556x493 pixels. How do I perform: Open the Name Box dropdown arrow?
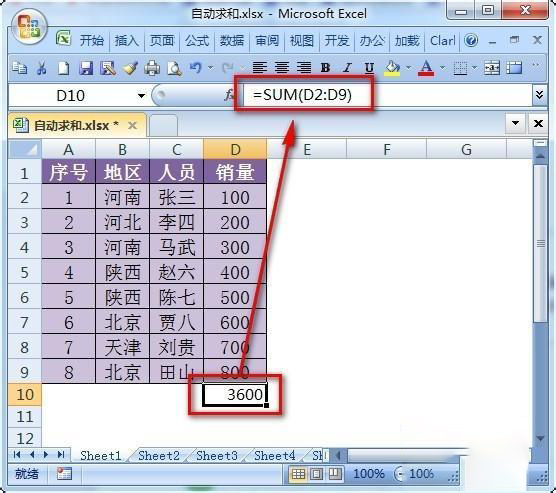click(141, 96)
